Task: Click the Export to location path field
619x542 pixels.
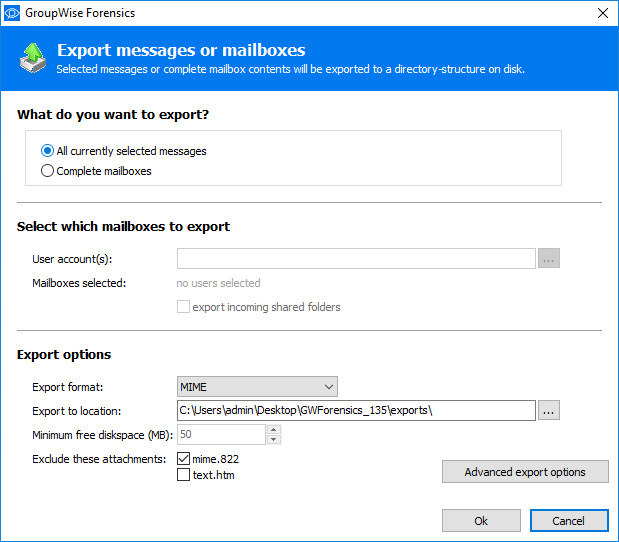Action: tap(356, 411)
